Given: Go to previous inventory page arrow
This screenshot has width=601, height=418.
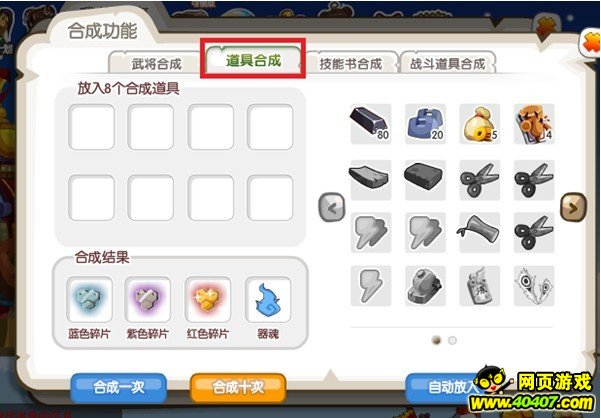Looking at the screenshot, I should [x=332, y=207].
